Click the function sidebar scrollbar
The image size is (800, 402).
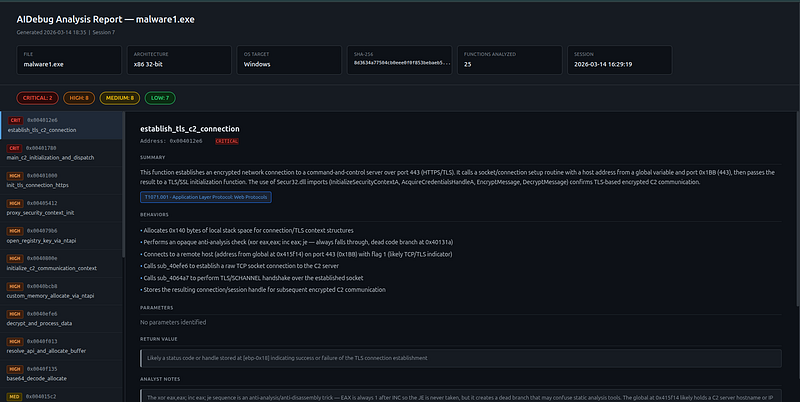point(123,184)
